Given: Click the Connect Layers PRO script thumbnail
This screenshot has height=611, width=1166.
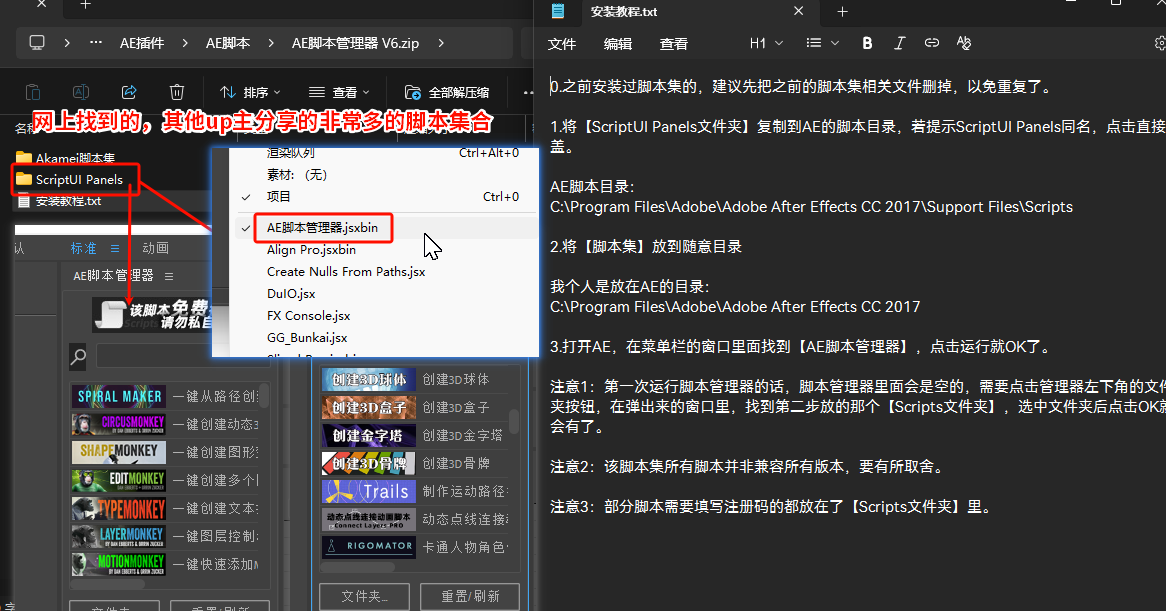Looking at the screenshot, I should coord(369,519).
